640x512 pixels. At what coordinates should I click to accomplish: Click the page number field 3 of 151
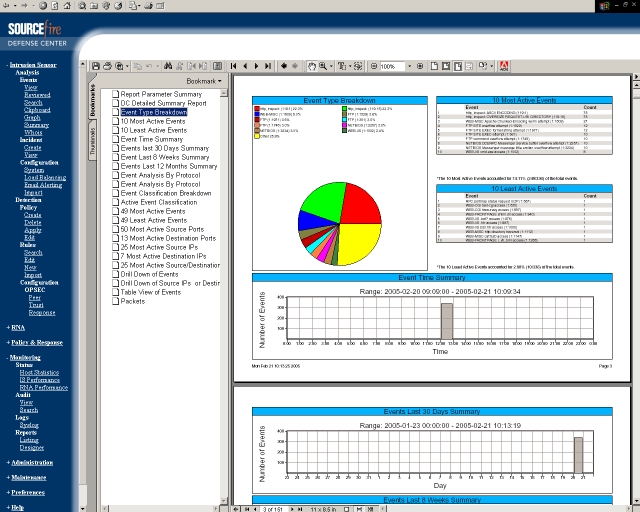pos(273,509)
